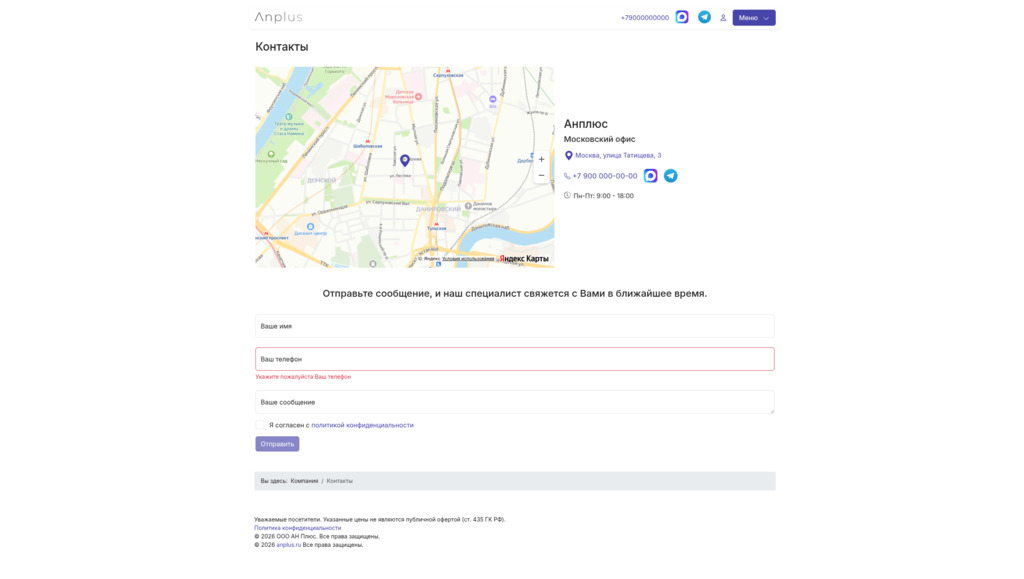The width and height of the screenshot is (1024, 579).
Task: Open the Max messenger header icon
Action: pyautogui.click(x=682, y=17)
